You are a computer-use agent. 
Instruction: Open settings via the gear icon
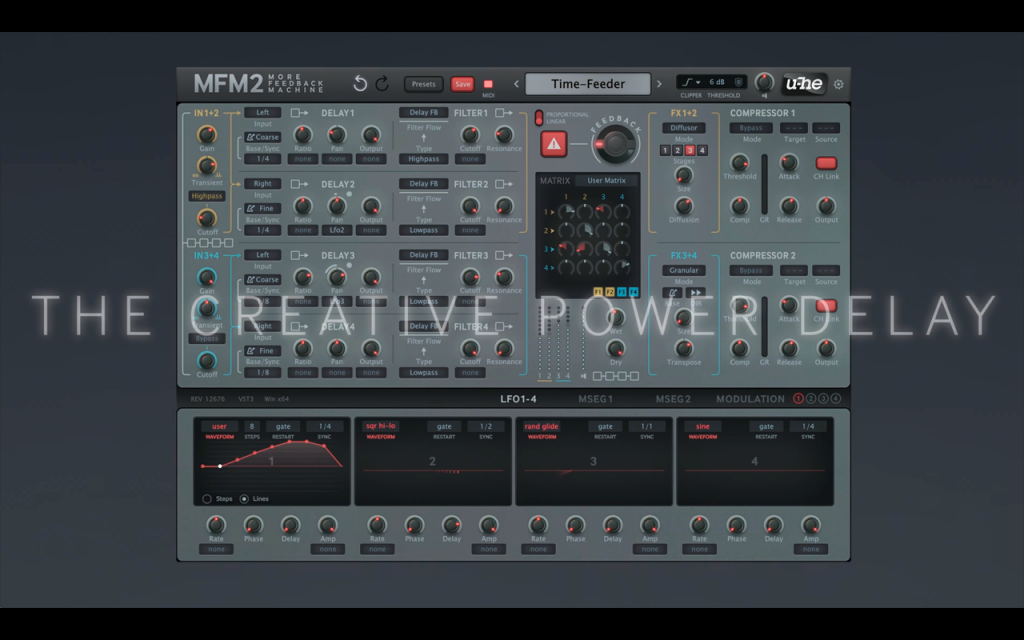[x=839, y=84]
